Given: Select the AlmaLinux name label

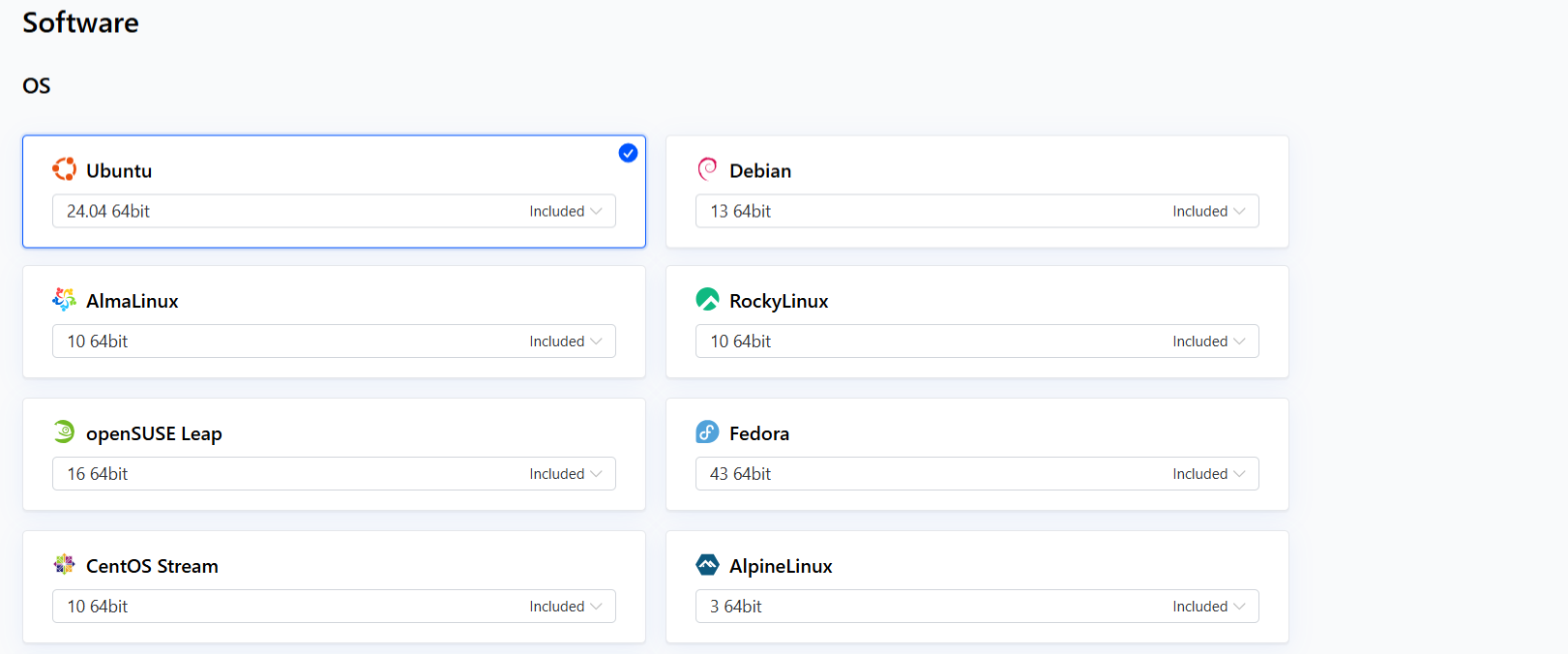Looking at the screenshot, I should [x=133, y=301].
